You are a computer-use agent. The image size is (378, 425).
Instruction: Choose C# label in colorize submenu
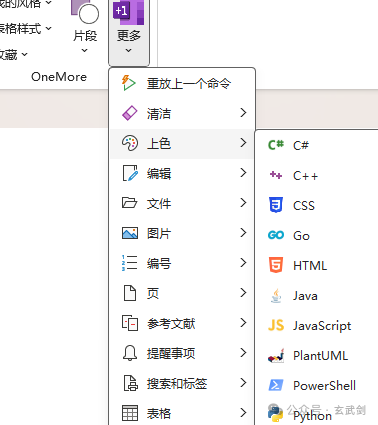[x=301, y=145]
